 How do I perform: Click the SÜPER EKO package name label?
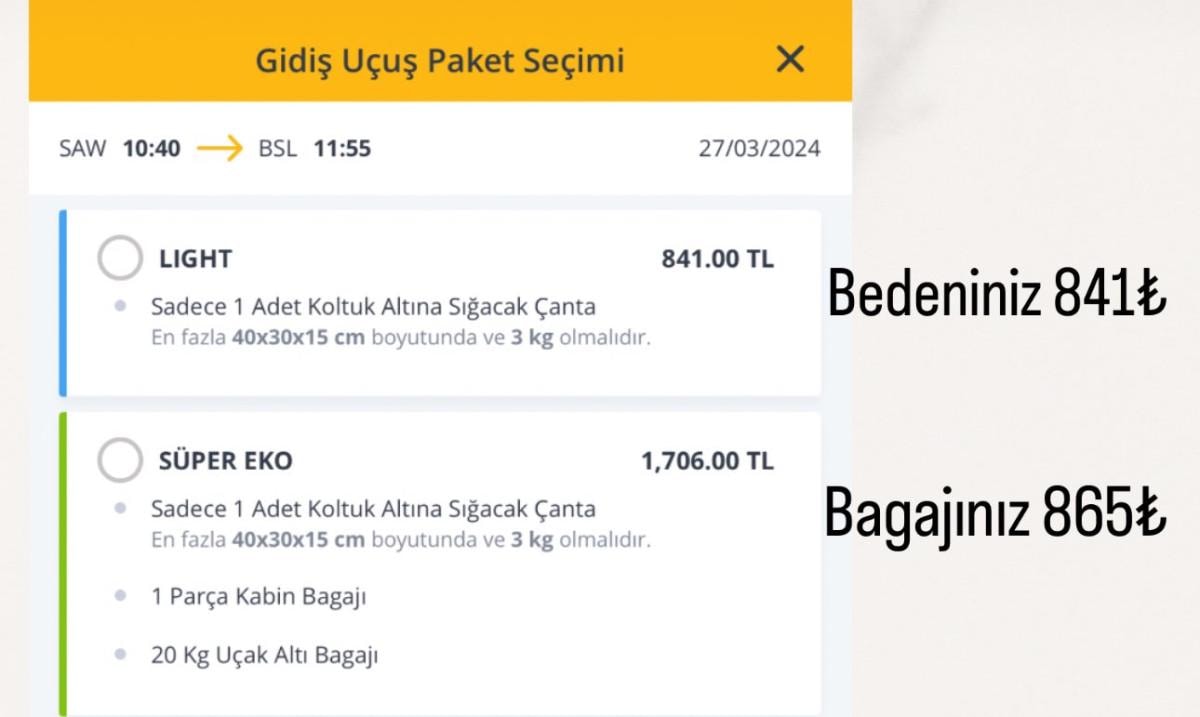pyautogui.click(x=225, y=461)
